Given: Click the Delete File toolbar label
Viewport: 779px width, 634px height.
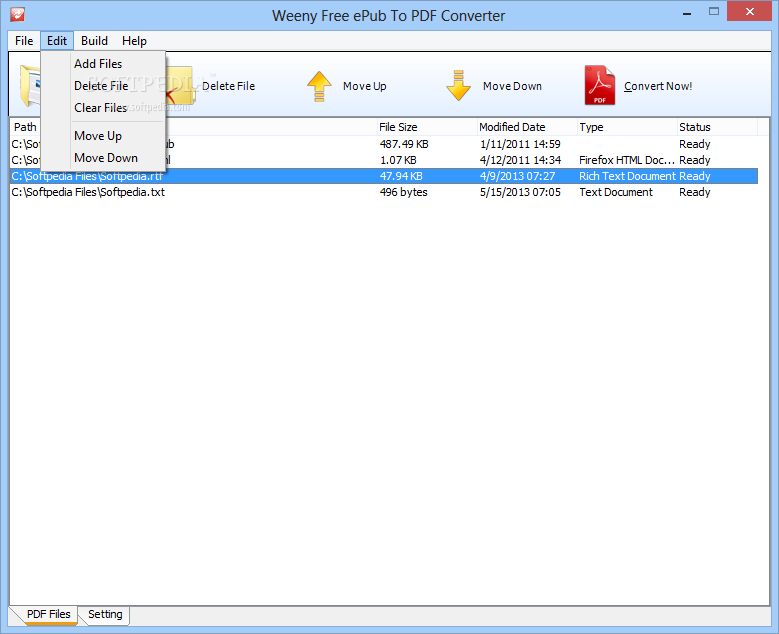Looking at the screenshot, I should 229,86.
